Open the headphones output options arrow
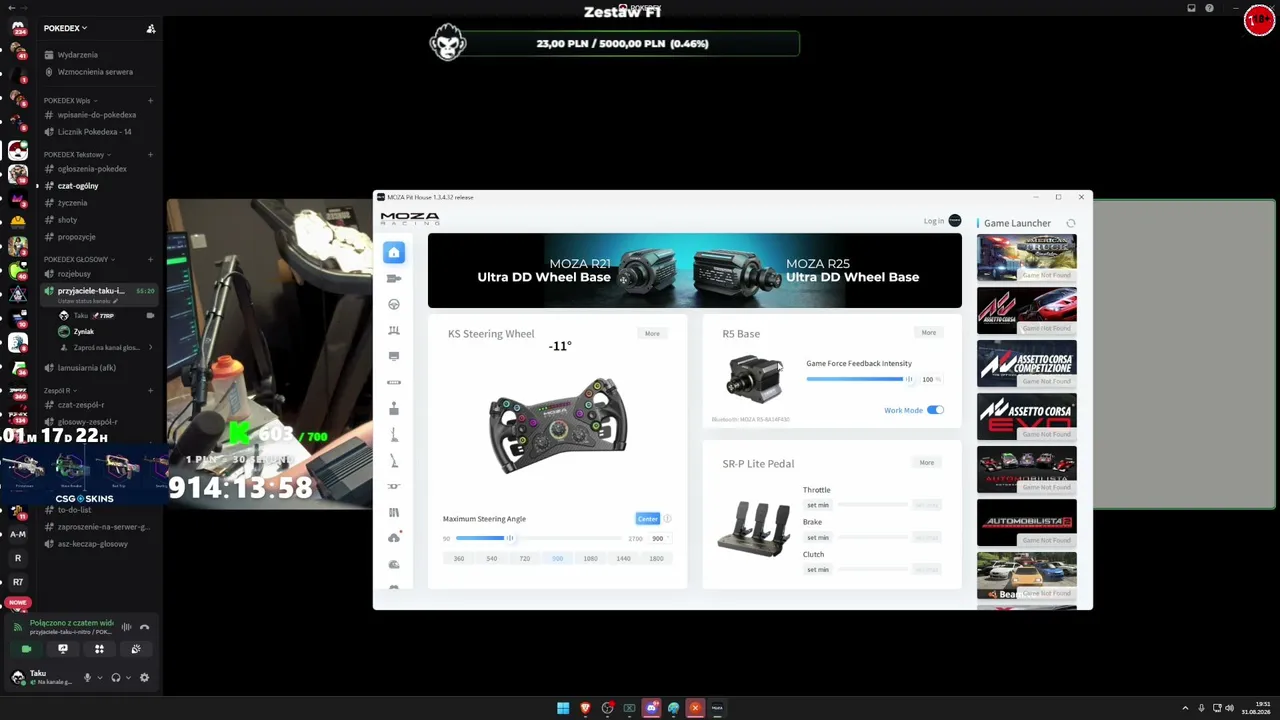The width and height of the screenshot is (1280, 720). pos(128,678)
